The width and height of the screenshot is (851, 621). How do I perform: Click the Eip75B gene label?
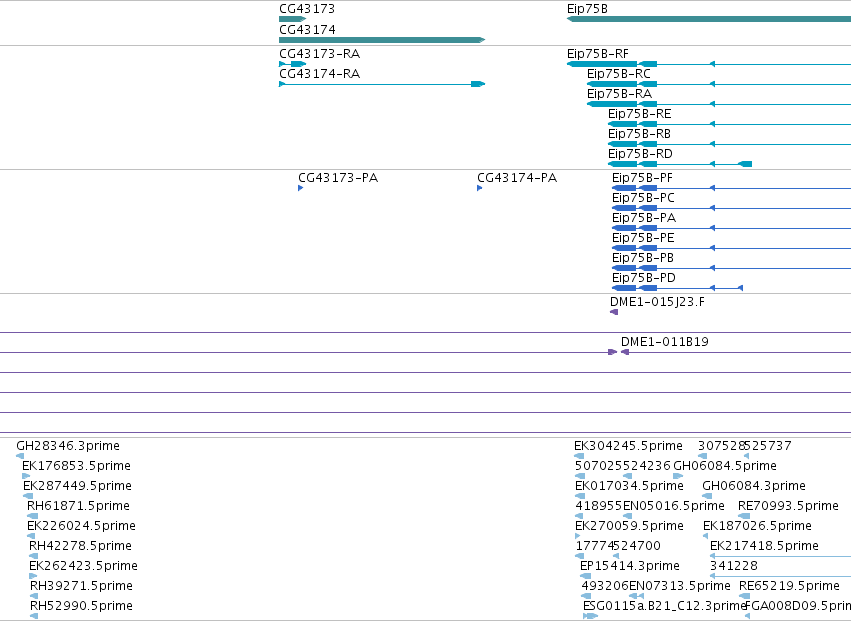click(x=587, y=9)
